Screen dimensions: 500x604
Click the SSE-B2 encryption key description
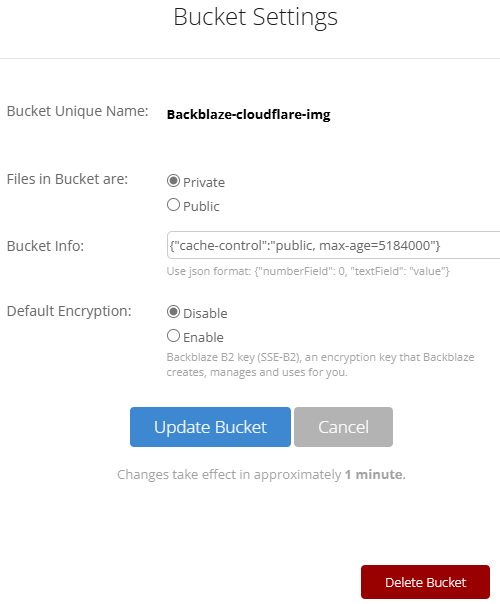point(320,364)
